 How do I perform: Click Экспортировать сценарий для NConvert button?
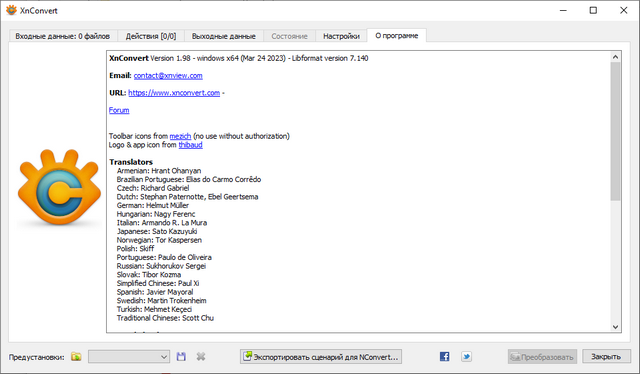click(321, 356)
